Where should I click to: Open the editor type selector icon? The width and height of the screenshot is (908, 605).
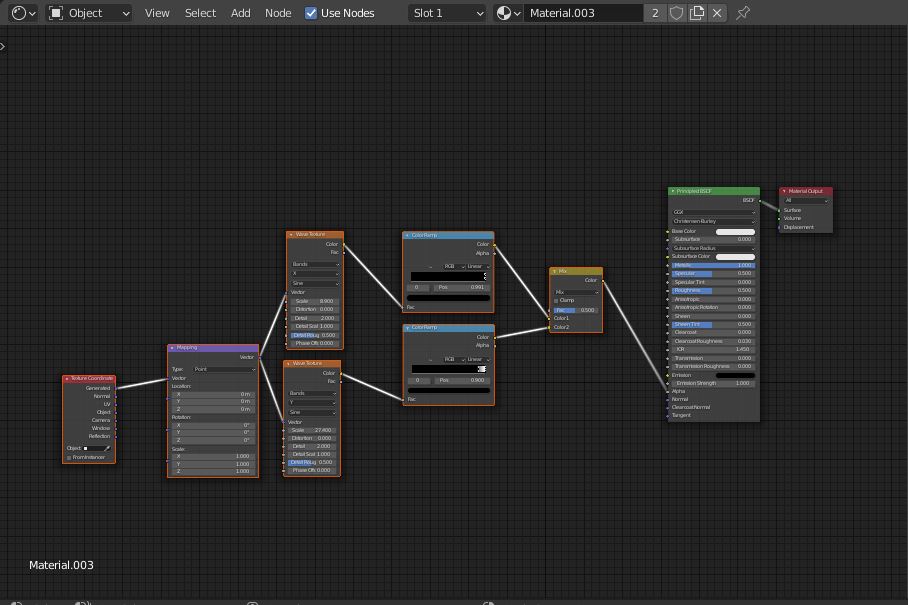(24, 13)
